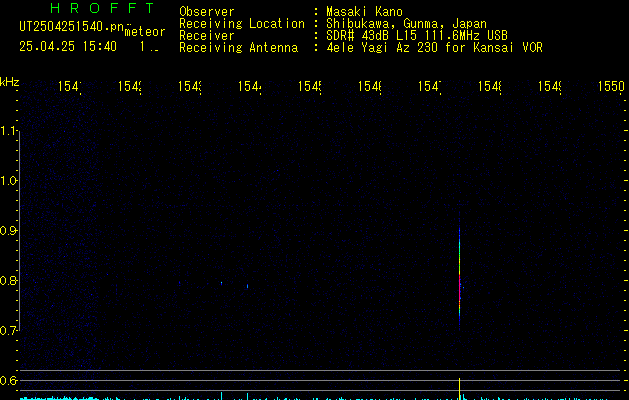Click the 0.8 kHz frequency label
This screenshot has height=400, width=629.
[x=9, y=280]
